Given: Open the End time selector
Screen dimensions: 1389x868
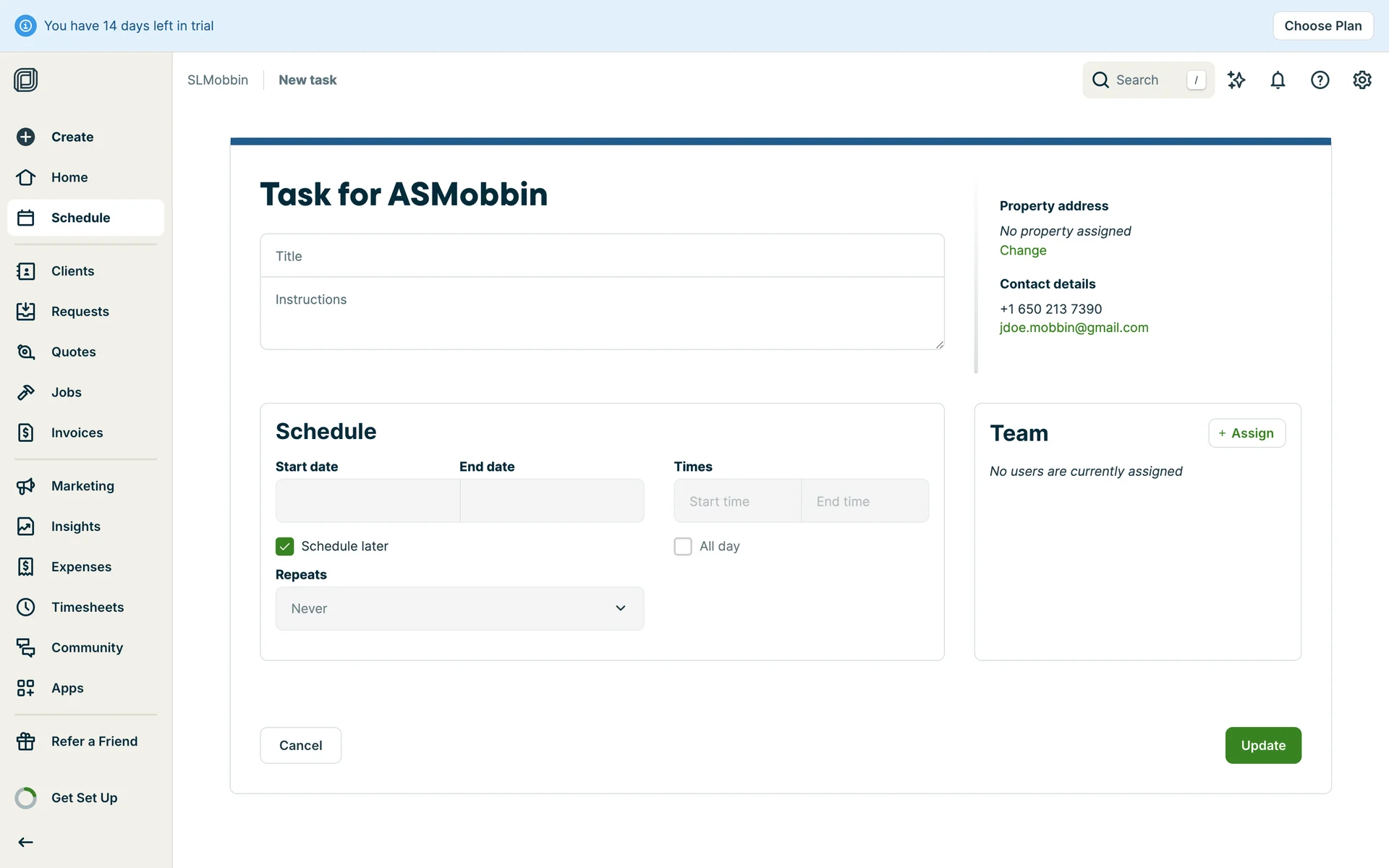Looking at the screenshot, I should click(x=865, y=501).
